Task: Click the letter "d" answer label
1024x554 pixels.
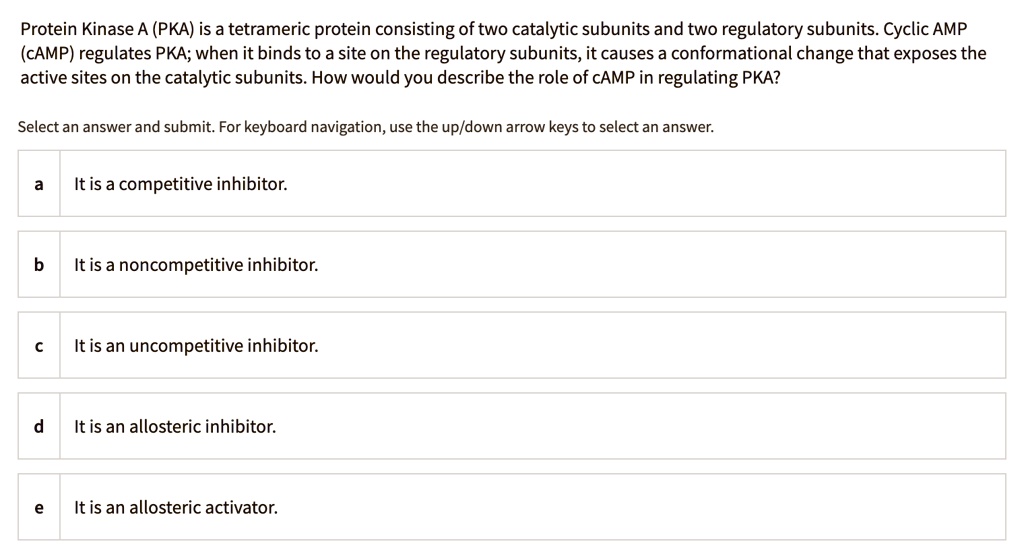Action: click(39, 427)
